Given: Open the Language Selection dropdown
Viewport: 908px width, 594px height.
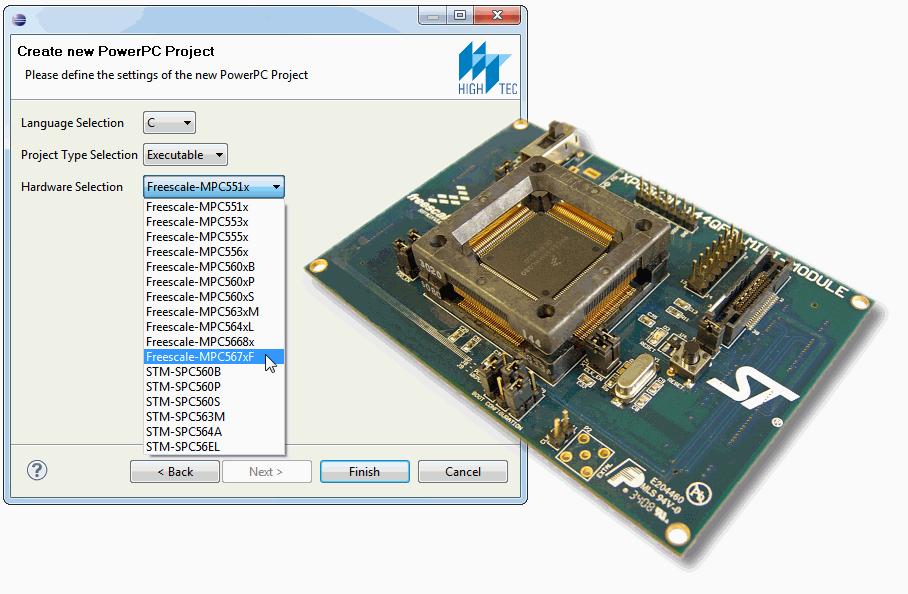Looking at the screenshot, I should [x=169, y=123].
